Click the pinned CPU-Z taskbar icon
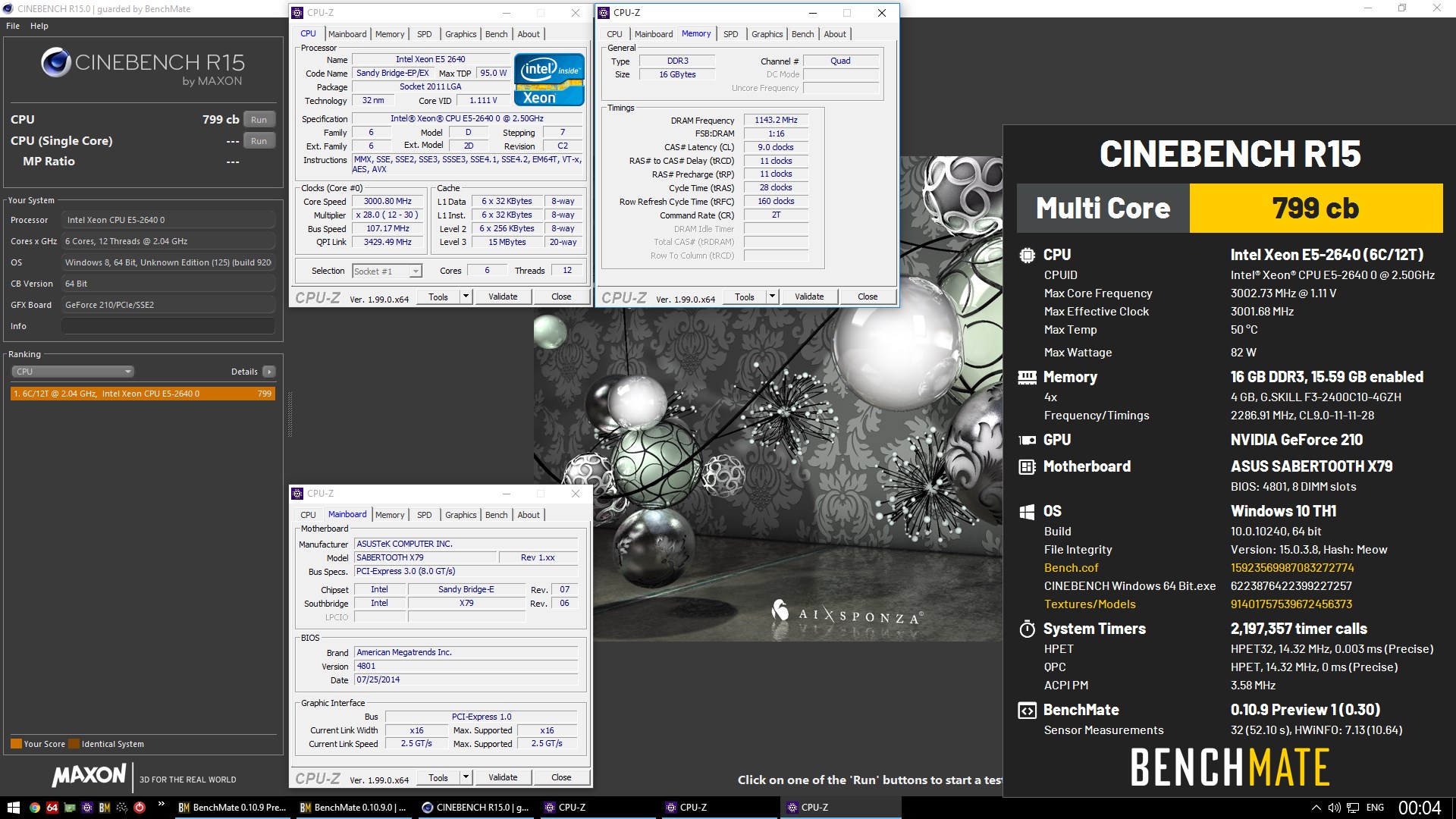 tap(87, 808)
